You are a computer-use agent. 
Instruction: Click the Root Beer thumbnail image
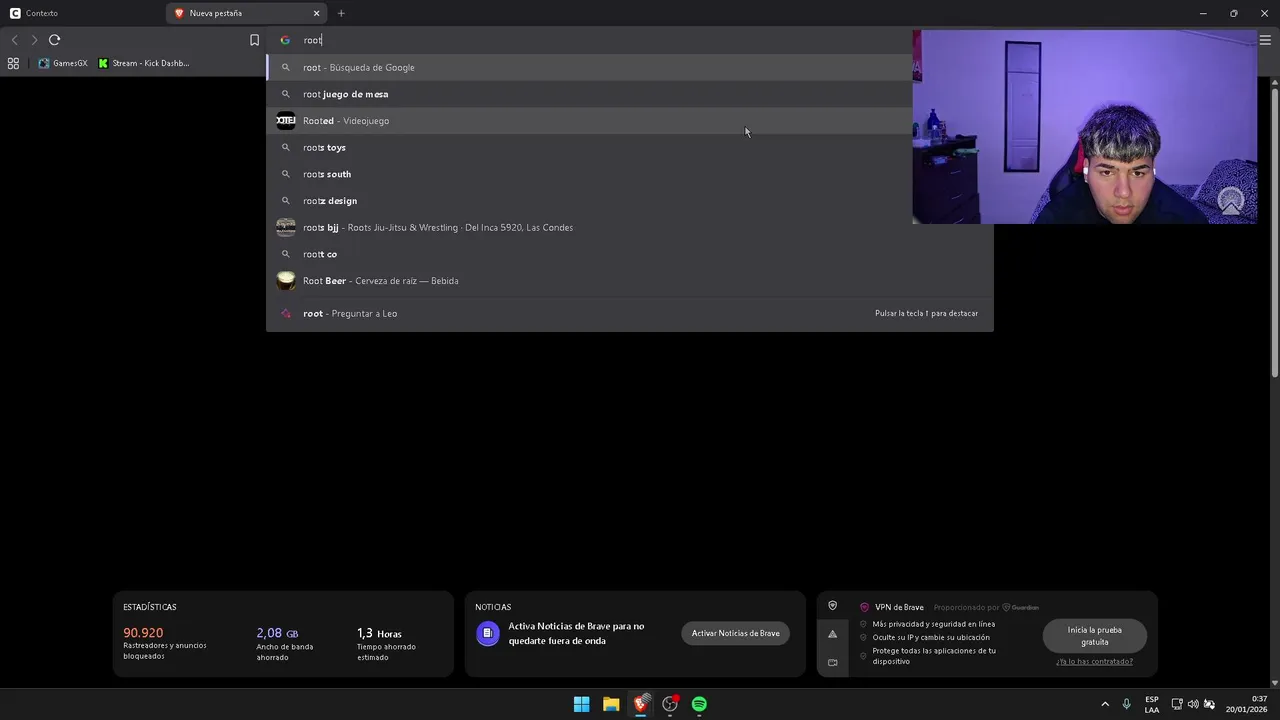tap(286, 281)
